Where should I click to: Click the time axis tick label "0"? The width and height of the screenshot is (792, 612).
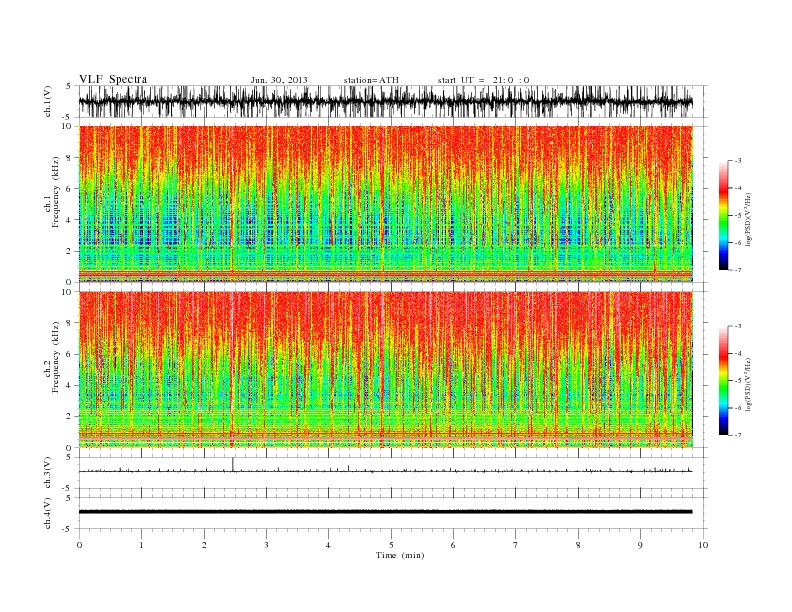click(x=79, y=545)
